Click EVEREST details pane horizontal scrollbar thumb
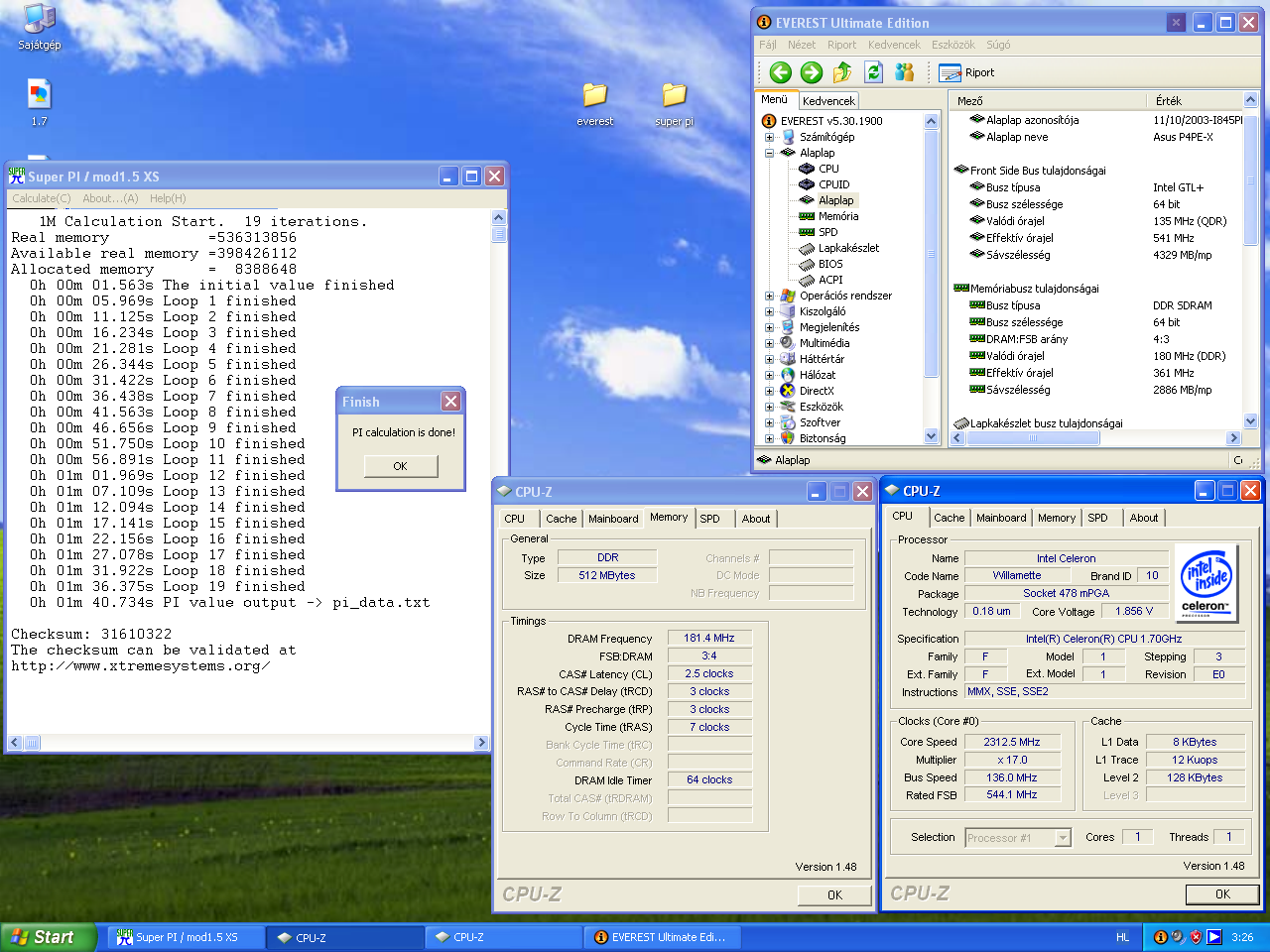 coord(1031,438)
